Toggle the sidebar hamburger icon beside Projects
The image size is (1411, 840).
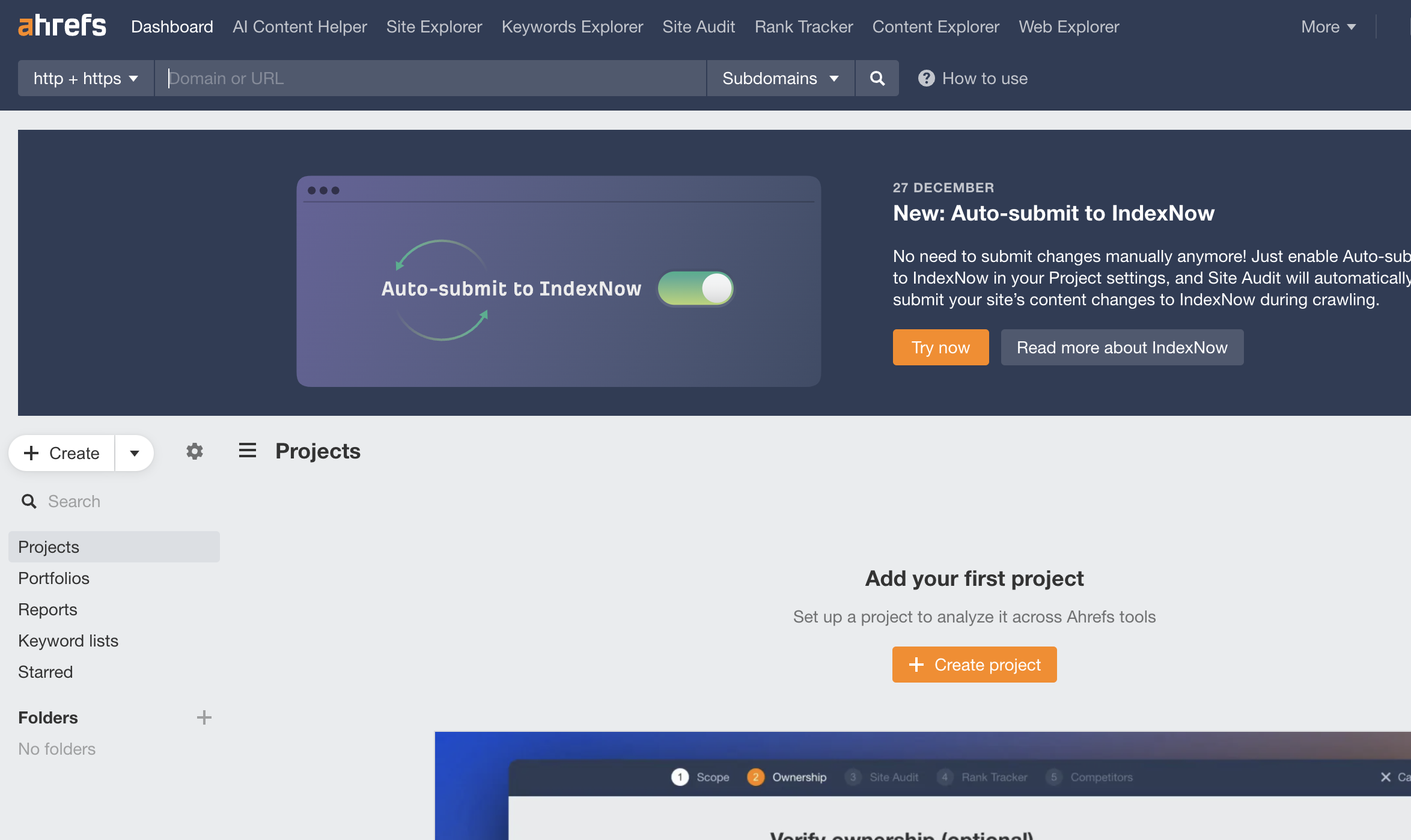coord(247,451)
